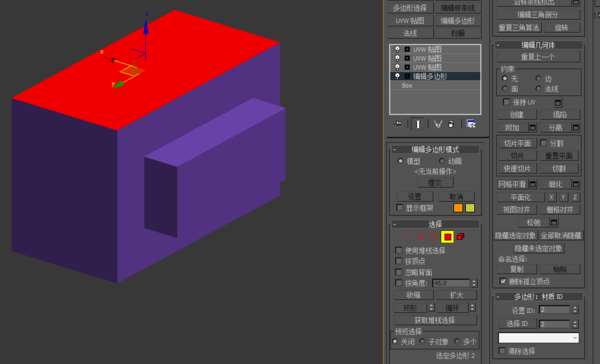
Task: Open the named material ID dropdown
Action: point(538,338)
